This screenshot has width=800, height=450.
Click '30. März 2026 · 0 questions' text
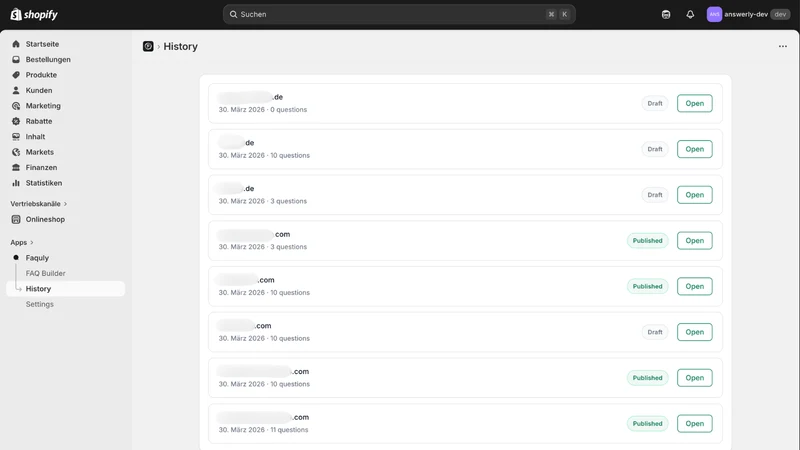tap(263, 110)
